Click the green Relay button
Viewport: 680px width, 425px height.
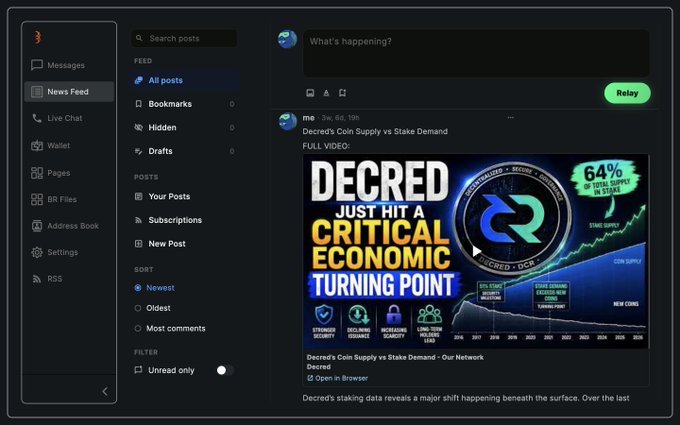point(627,93)
